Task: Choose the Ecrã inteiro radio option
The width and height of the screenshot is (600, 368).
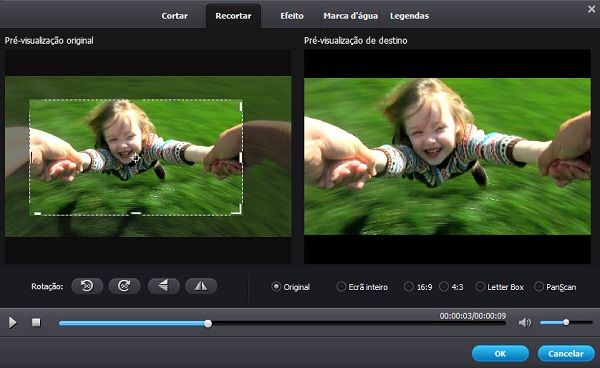Action: [x=362, y=287]
